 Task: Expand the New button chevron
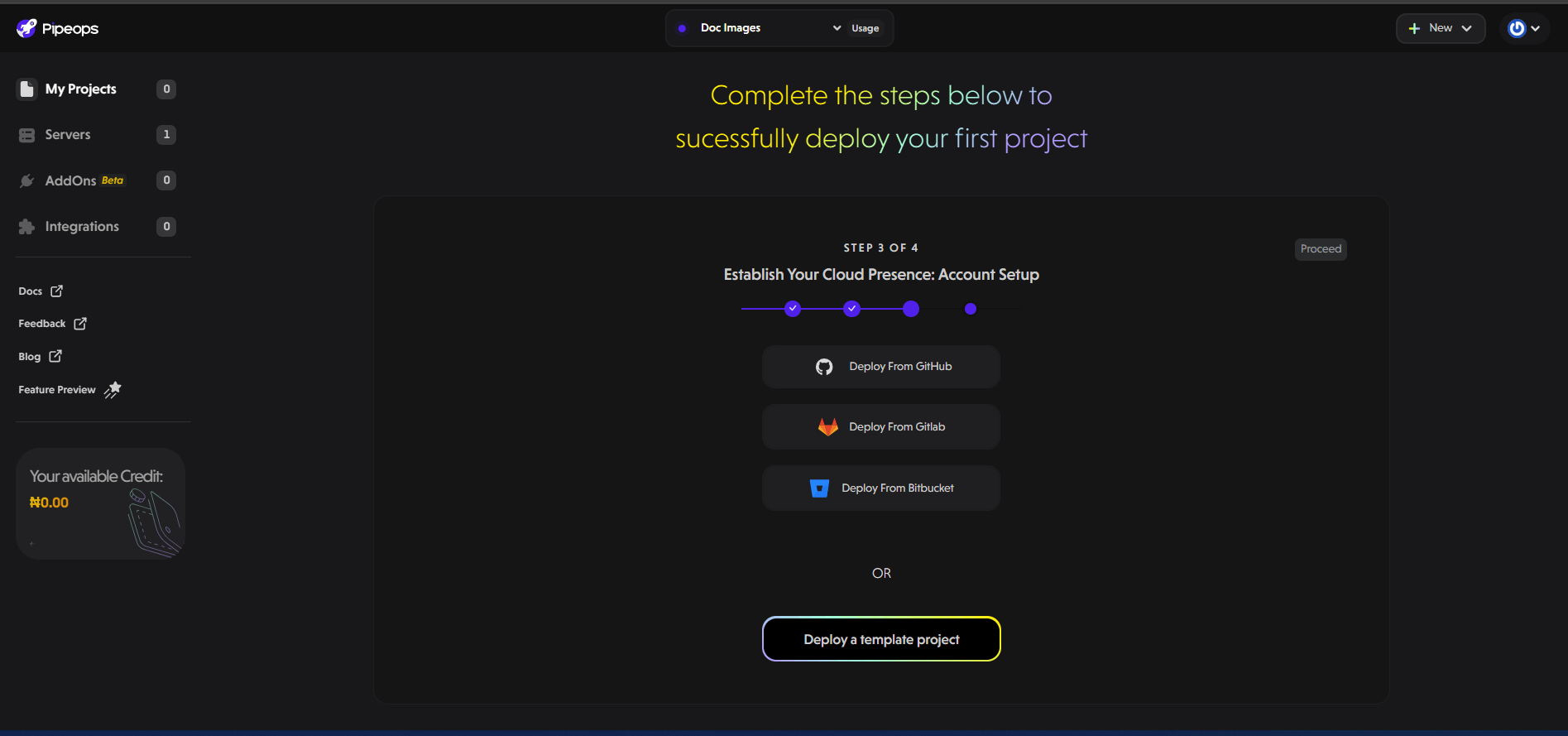1467,28
